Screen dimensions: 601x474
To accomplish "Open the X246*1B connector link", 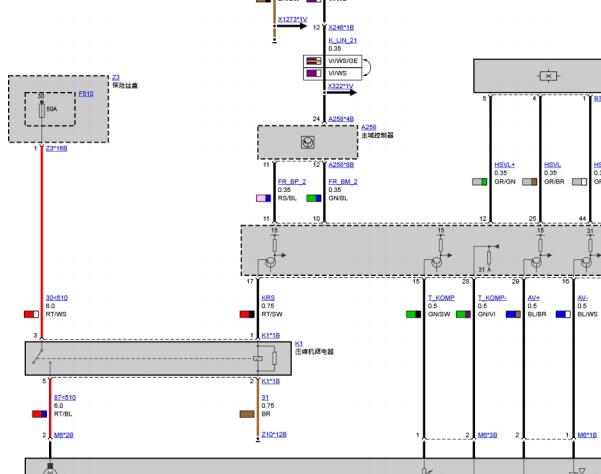I will coord(341,28).
